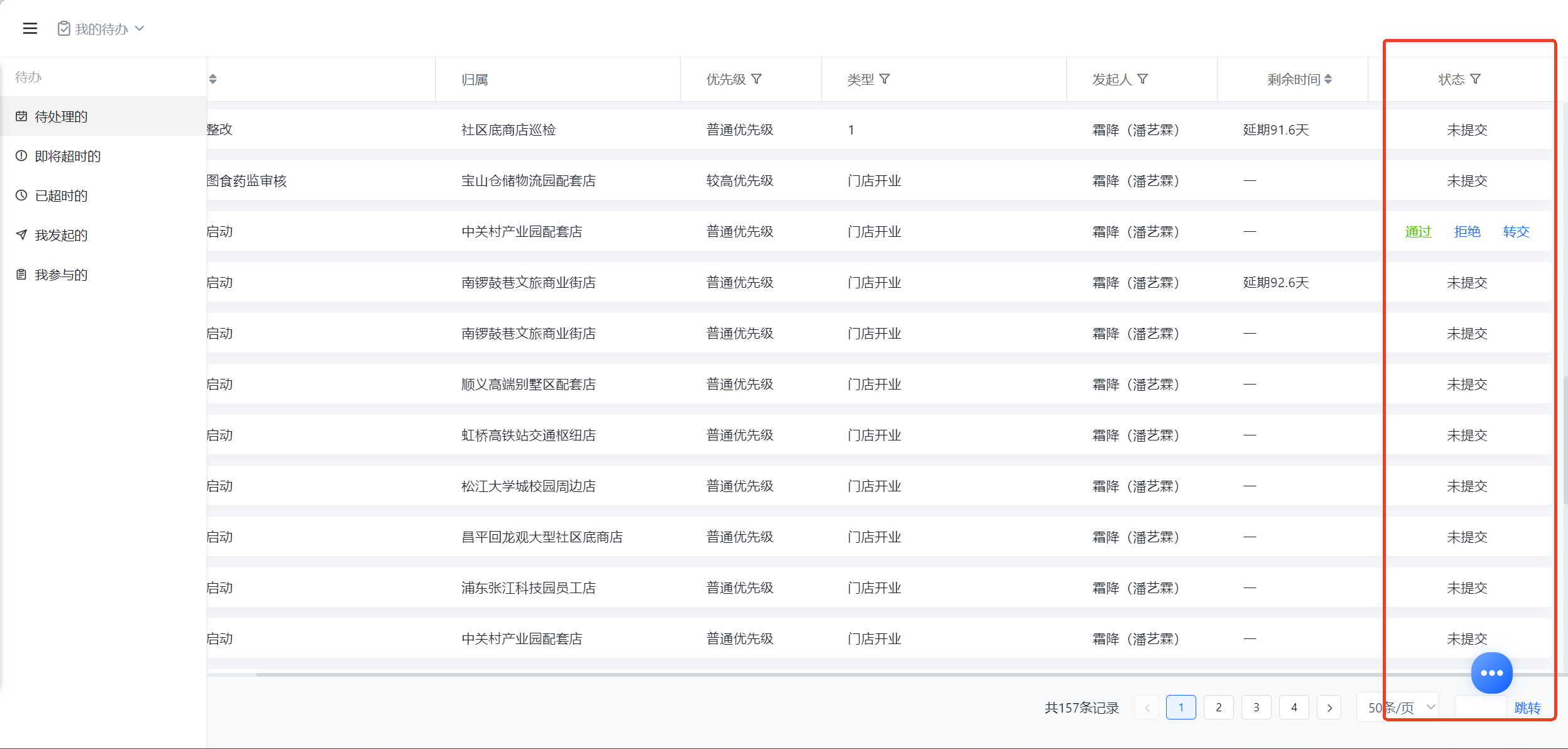Click the 社区底商店巡检 cell

(509, 130)
